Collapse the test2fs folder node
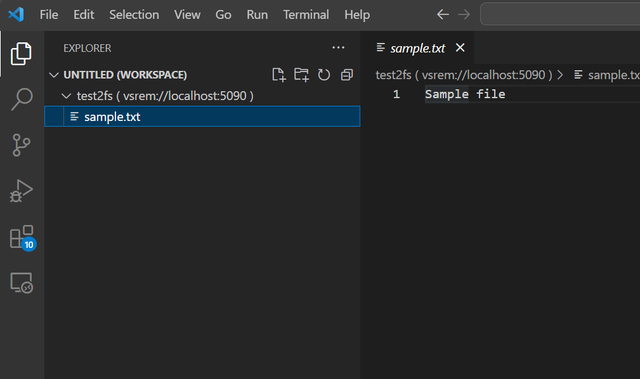640x379 pixels. [66, 96]
